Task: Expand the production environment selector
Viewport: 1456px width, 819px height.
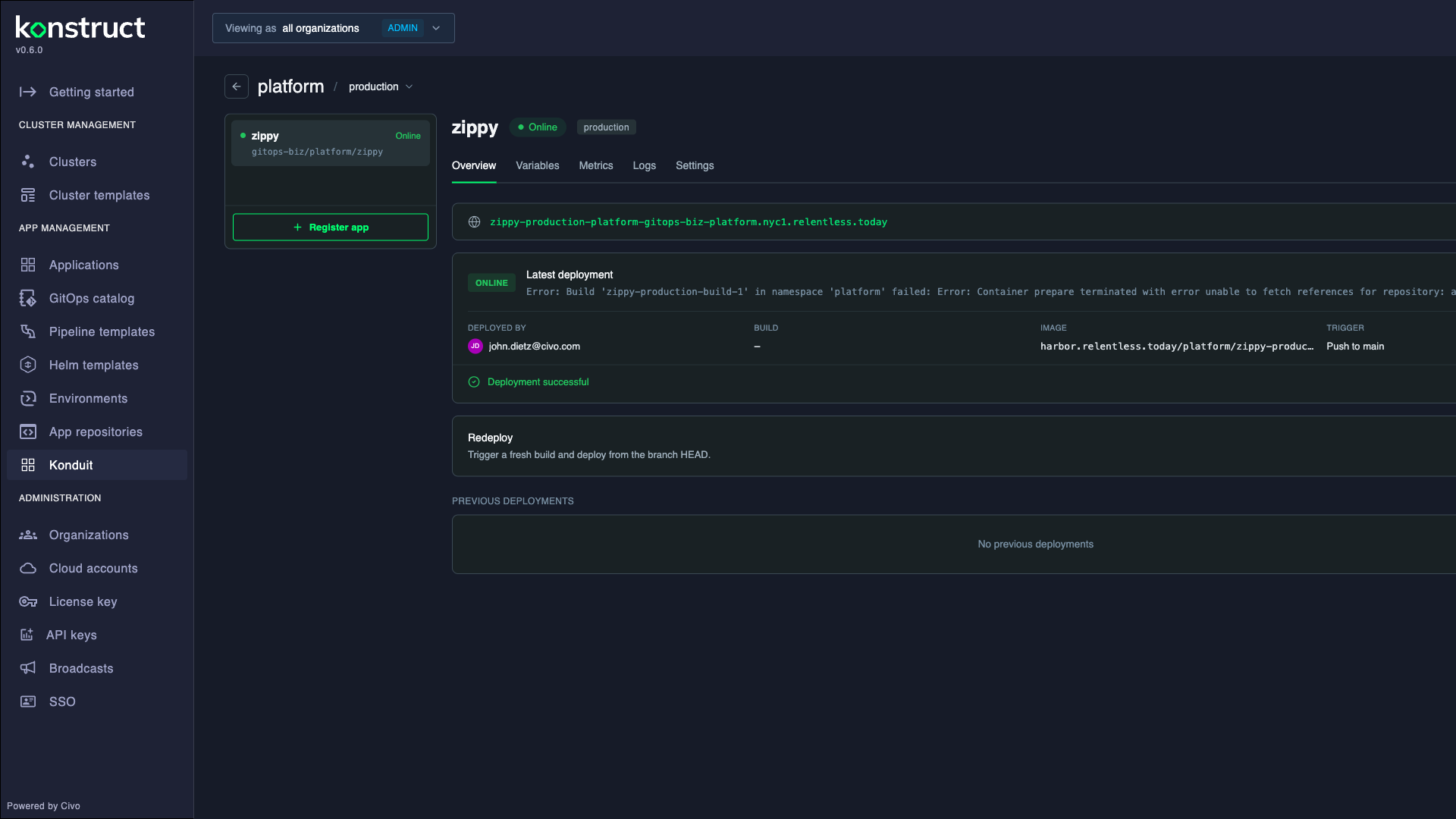Action: coord(381,87)
